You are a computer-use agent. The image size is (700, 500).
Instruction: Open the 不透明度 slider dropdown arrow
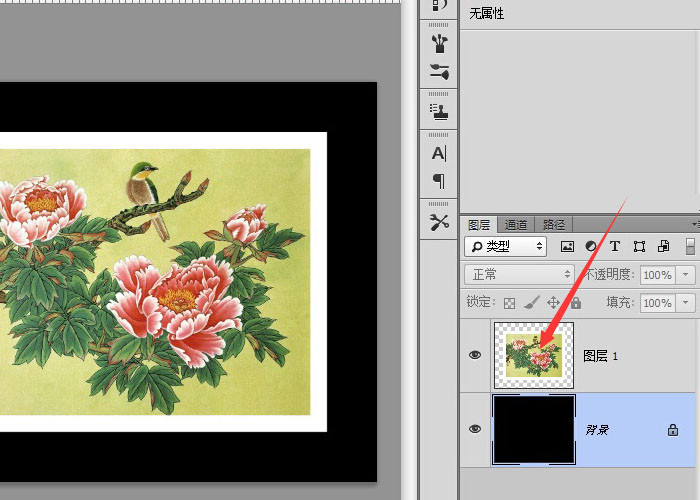[686, 275]
